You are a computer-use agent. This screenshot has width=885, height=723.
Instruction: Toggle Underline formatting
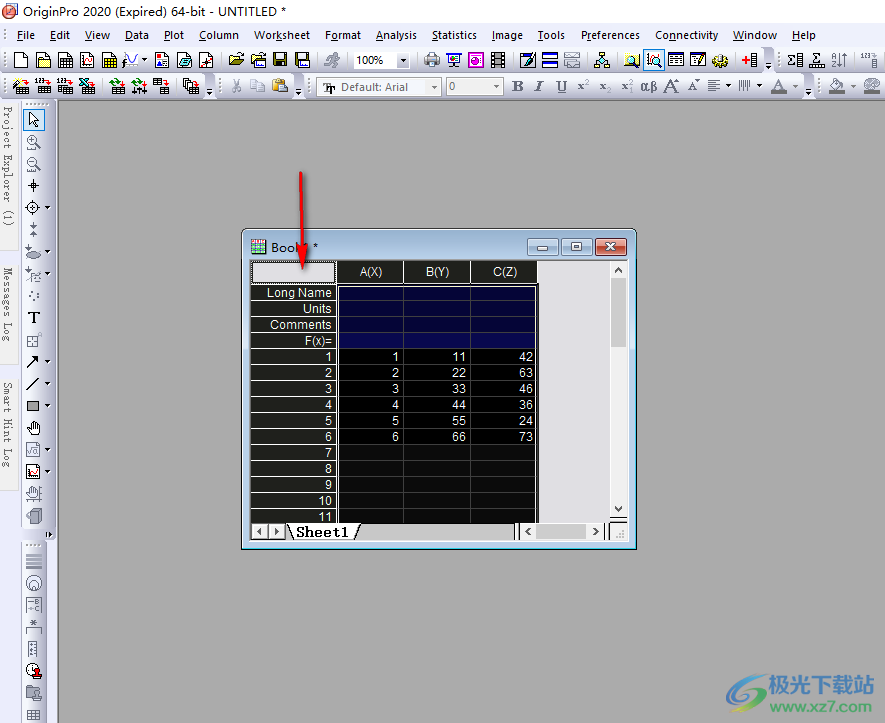pyautogui.click(x=561, y=86)
